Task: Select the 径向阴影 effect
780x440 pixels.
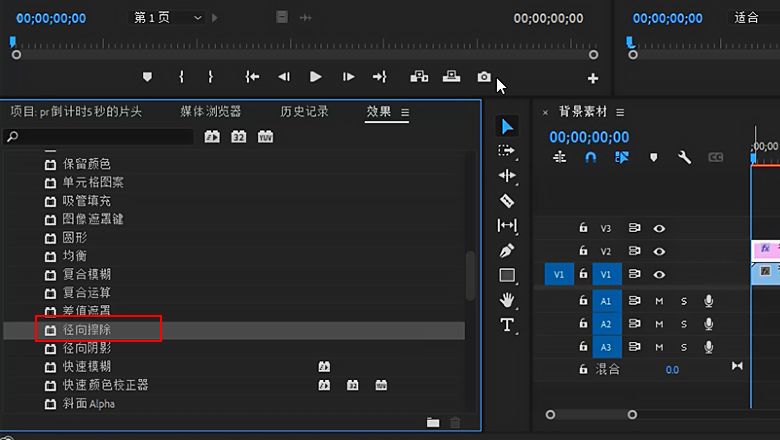Action: [x=87, y=348]
